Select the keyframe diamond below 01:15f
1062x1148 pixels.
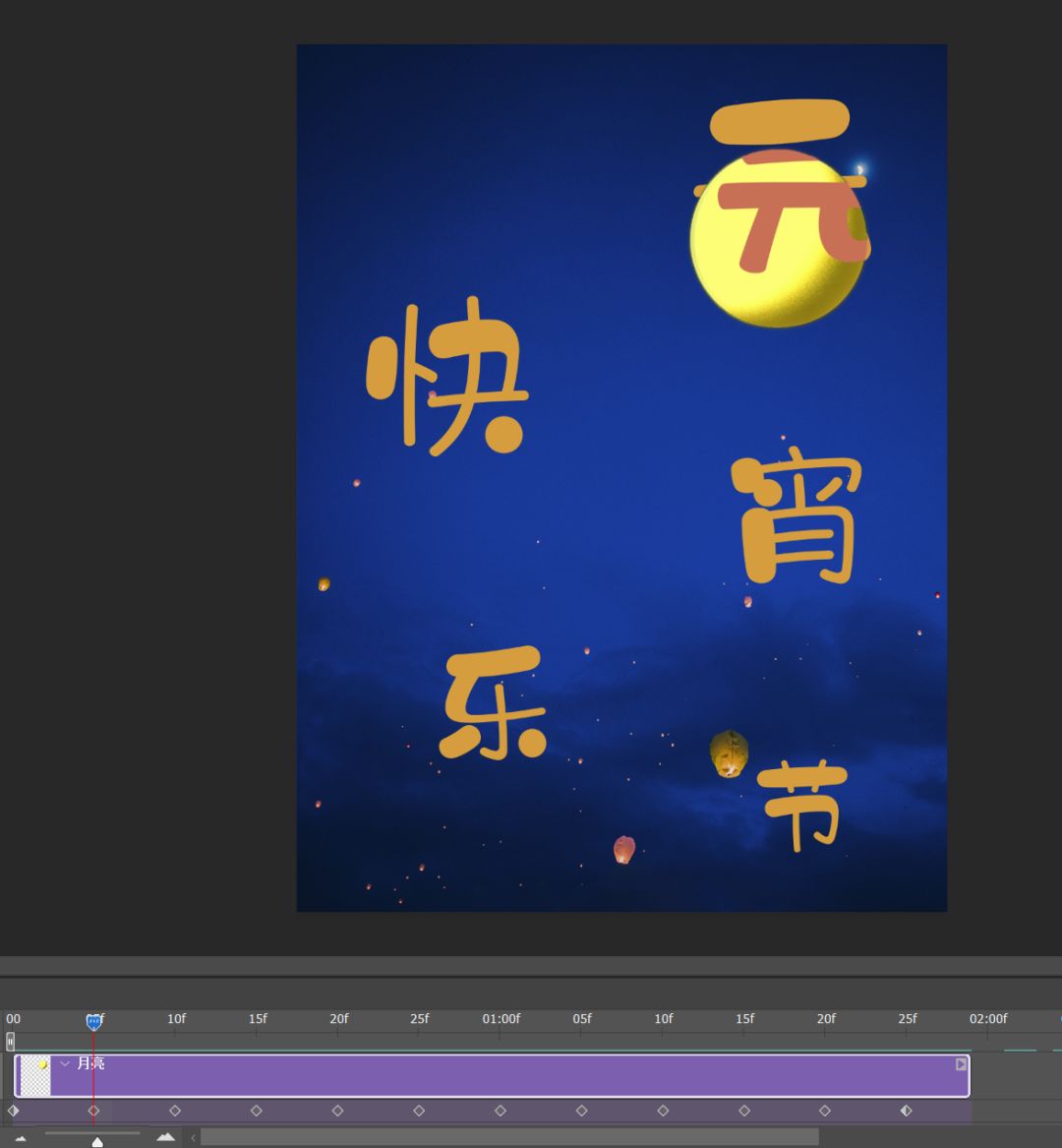[744, 1111]
